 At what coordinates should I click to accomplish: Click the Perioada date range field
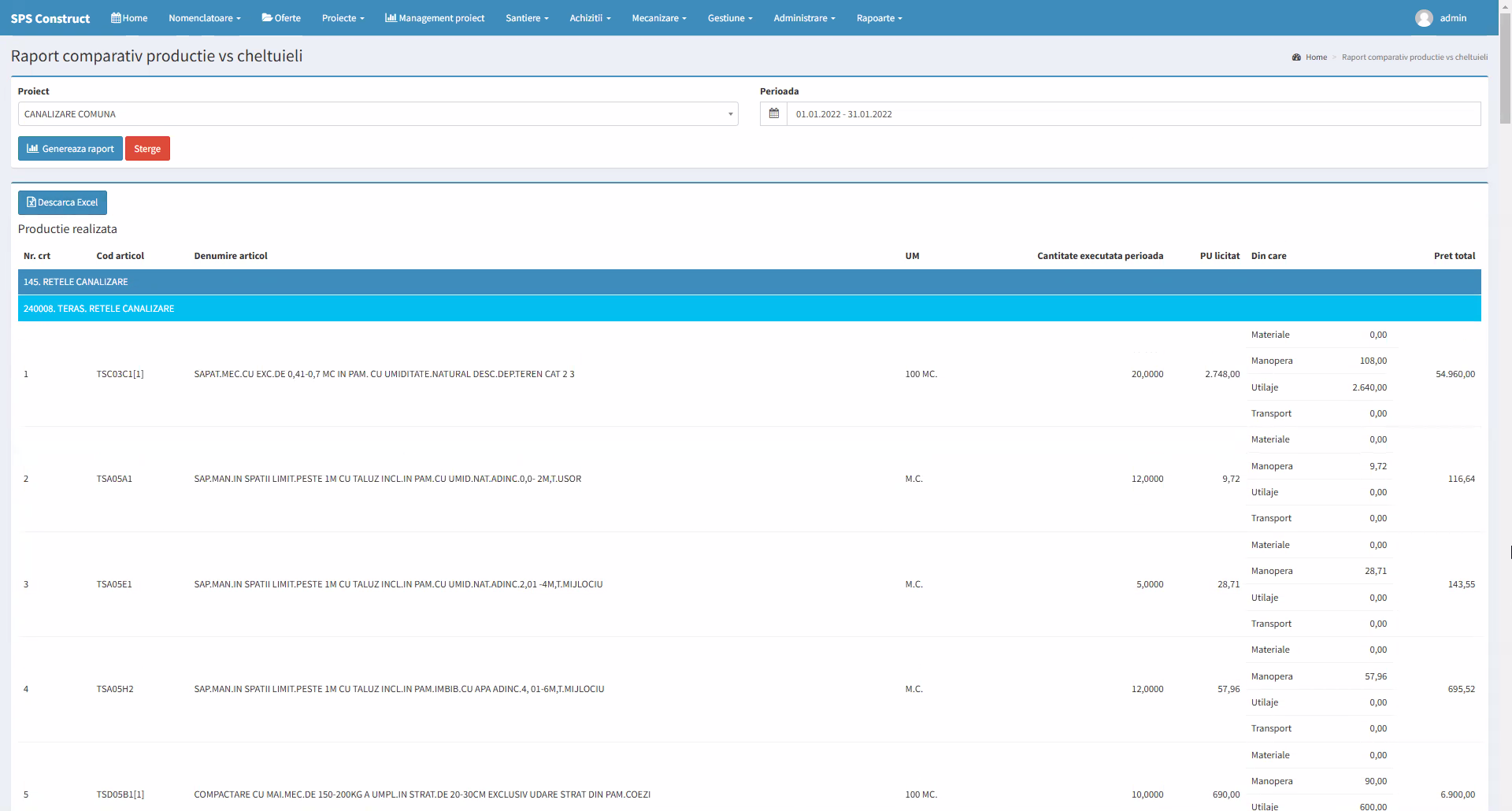pos(1132,114)
